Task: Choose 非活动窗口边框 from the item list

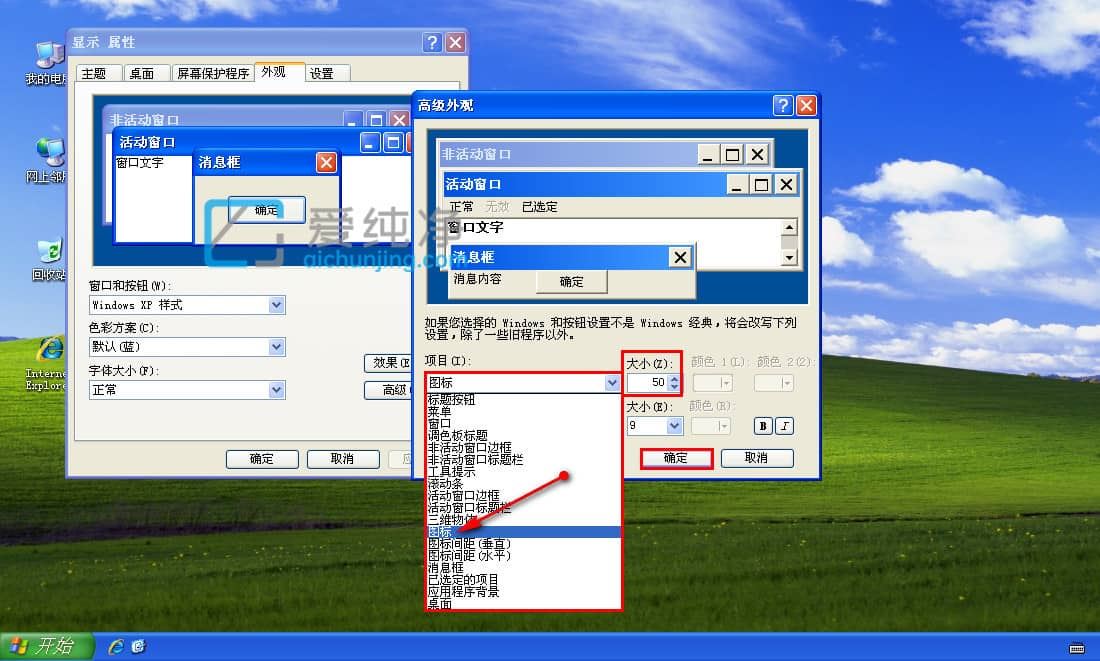Action: pos(523,447)
